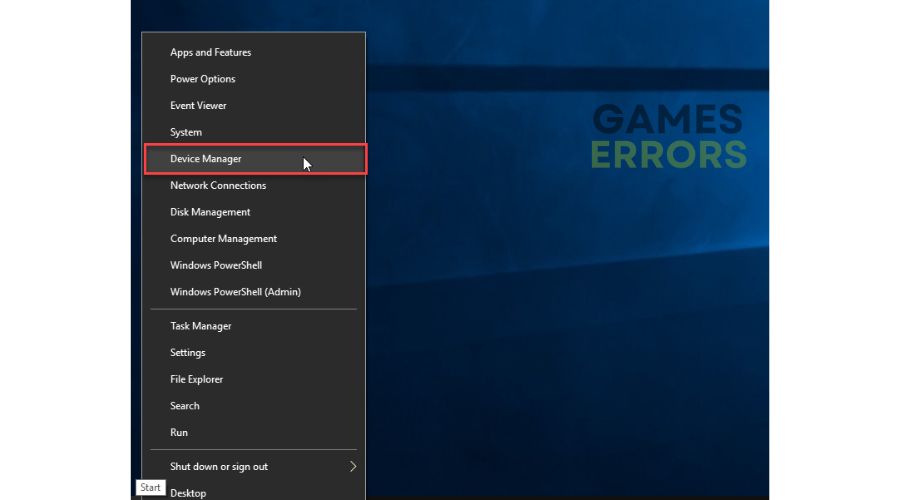Screen dimensions: 900x500
Task: Select Computer Management entry
Action: tap(223, 239)
